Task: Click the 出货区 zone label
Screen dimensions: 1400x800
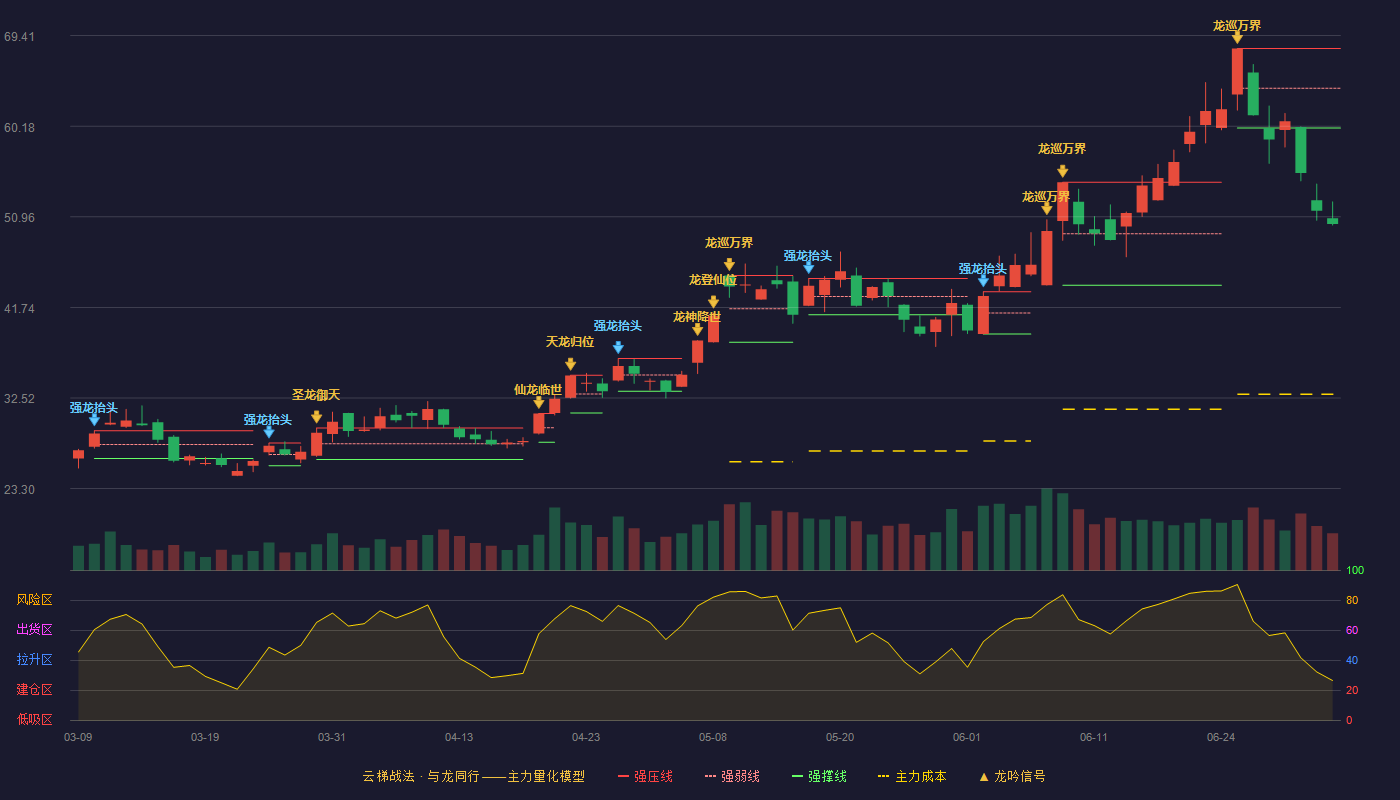Action: coord(34,630)
